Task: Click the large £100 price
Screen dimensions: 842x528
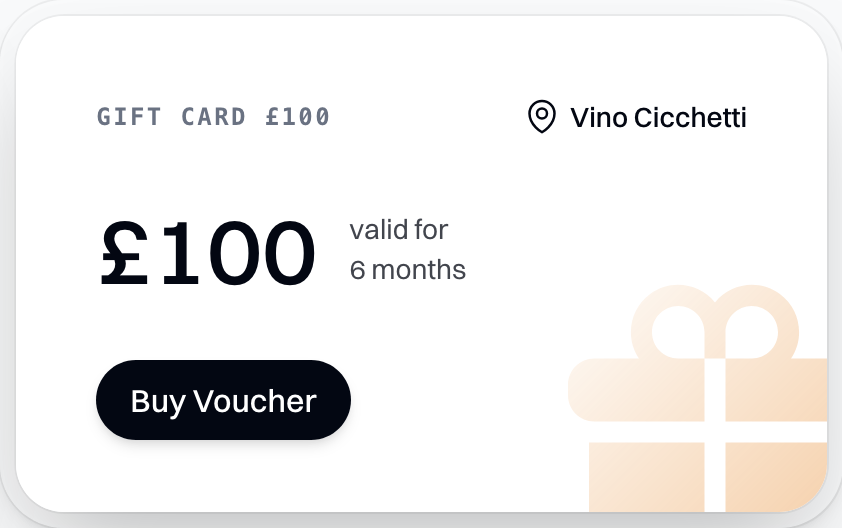Action: [x=208, y=254]
